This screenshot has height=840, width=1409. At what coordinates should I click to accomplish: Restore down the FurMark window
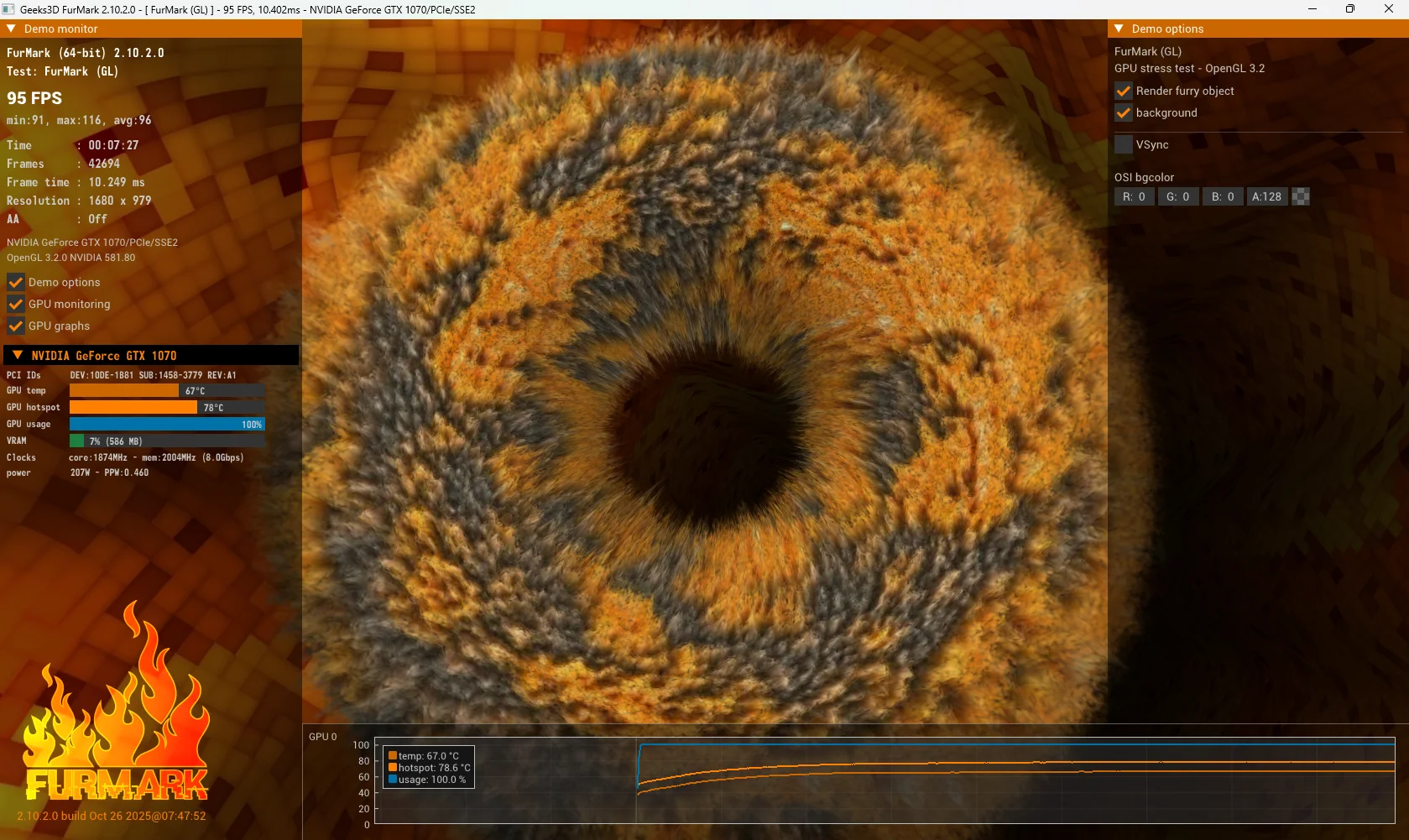[1350, 9]
